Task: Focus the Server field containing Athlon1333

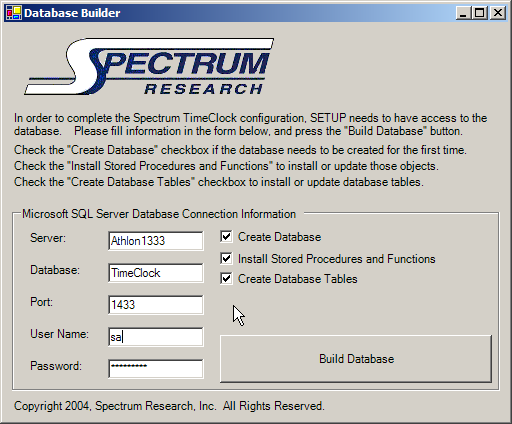Action: coord(156,241)
